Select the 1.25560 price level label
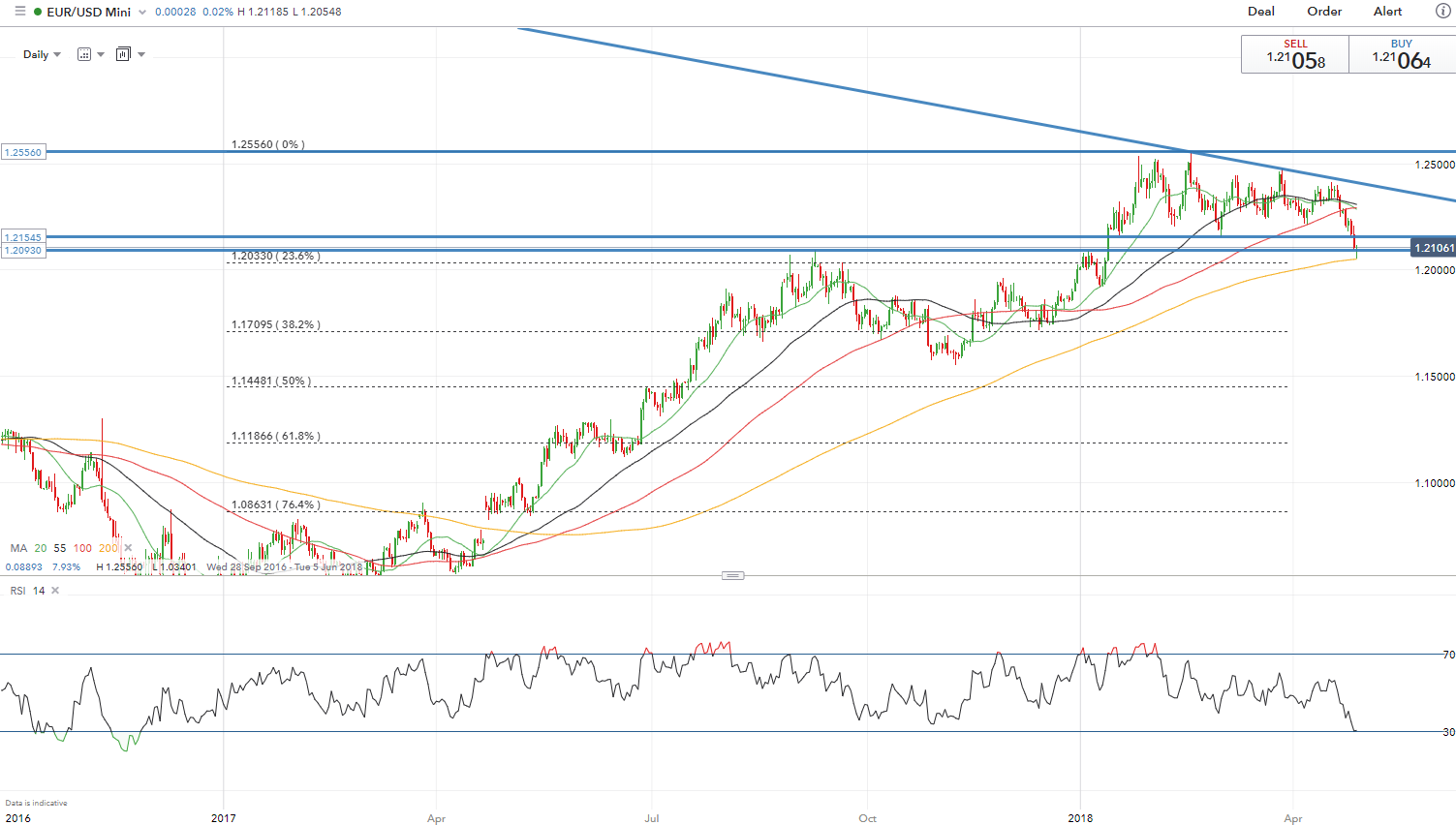 point(23,152)
